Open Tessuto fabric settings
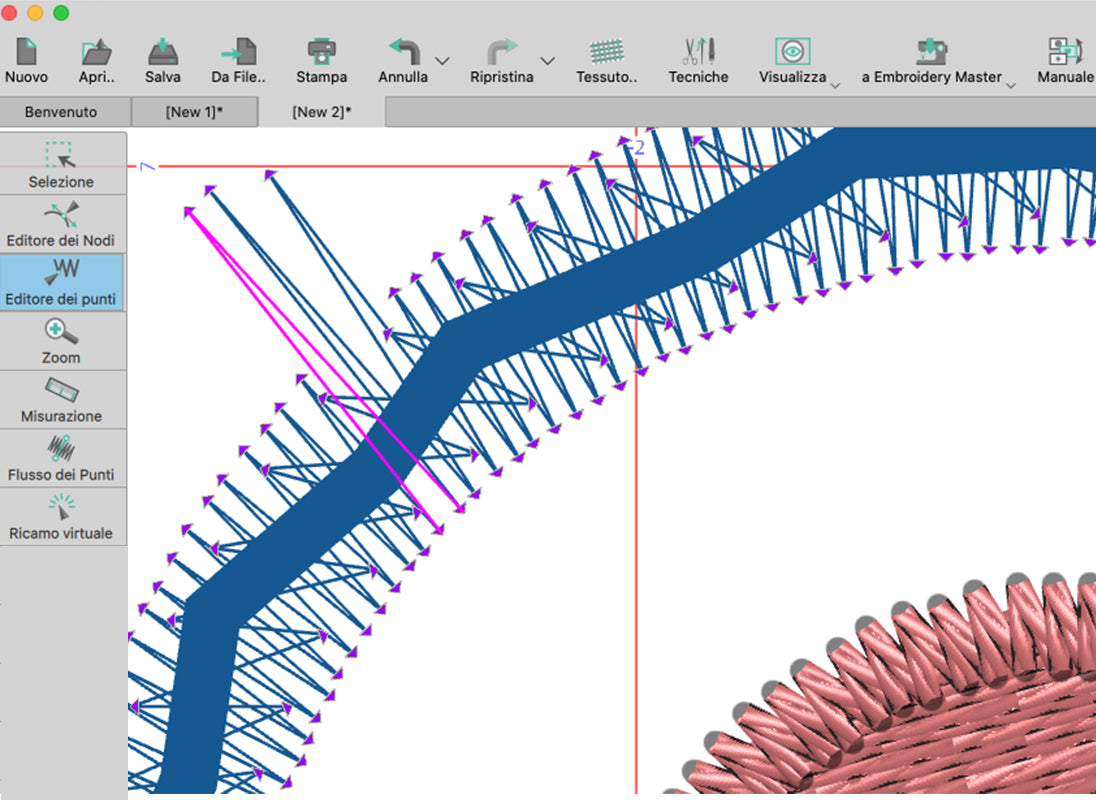Screen dimensions: 1096x800 point(607,52)
